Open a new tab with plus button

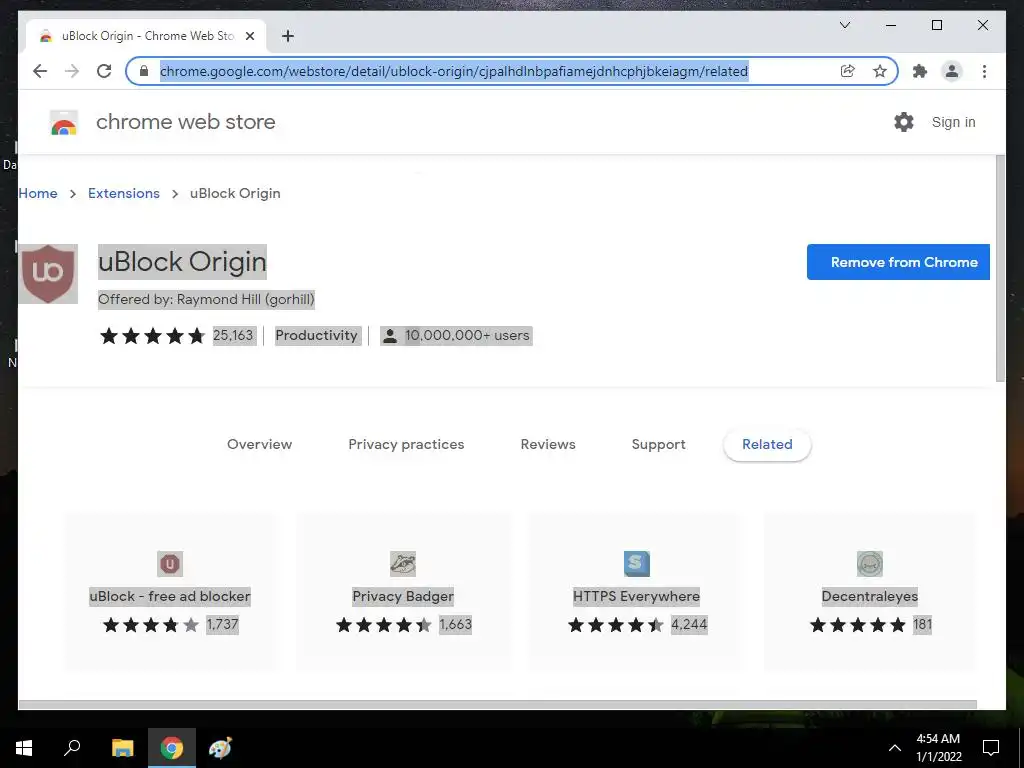click(x=288, y=36)
